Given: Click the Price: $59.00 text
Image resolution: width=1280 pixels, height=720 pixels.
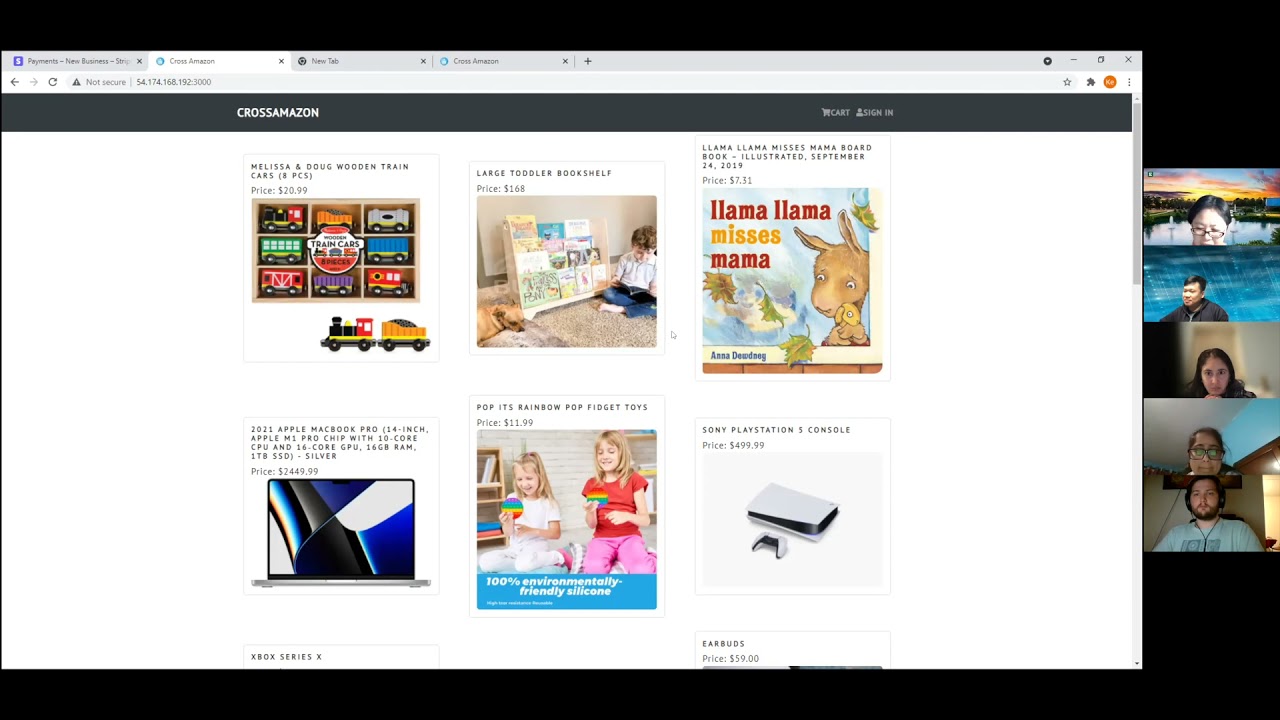Looking at the screenshot, I should coord(731,659).
